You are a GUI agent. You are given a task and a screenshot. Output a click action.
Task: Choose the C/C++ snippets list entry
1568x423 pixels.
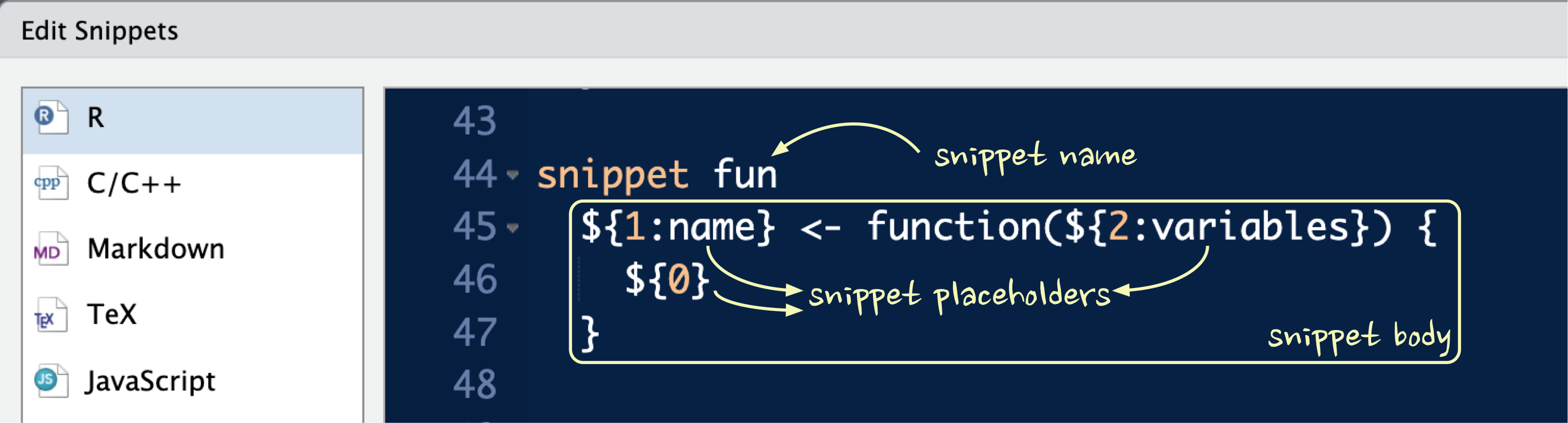point(193,184)
